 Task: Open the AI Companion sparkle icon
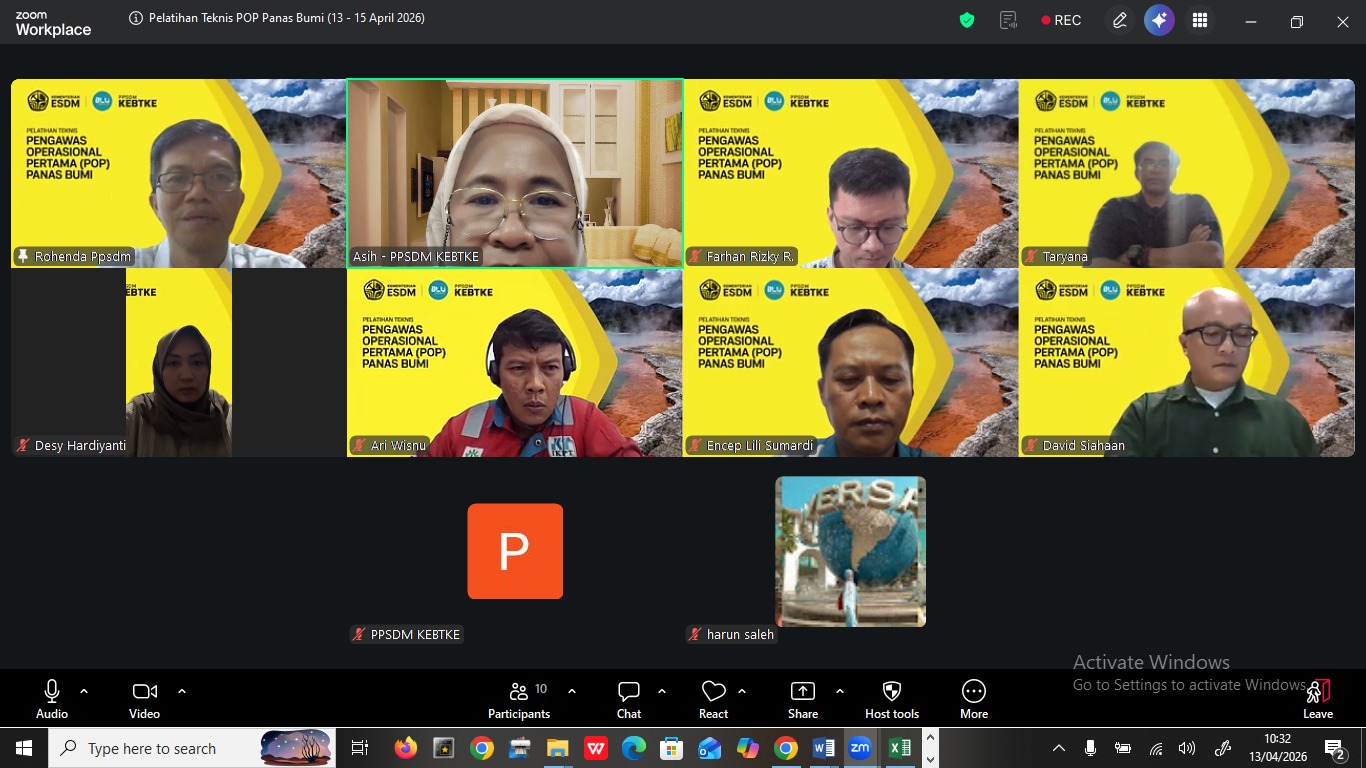tap(1159, 20)
